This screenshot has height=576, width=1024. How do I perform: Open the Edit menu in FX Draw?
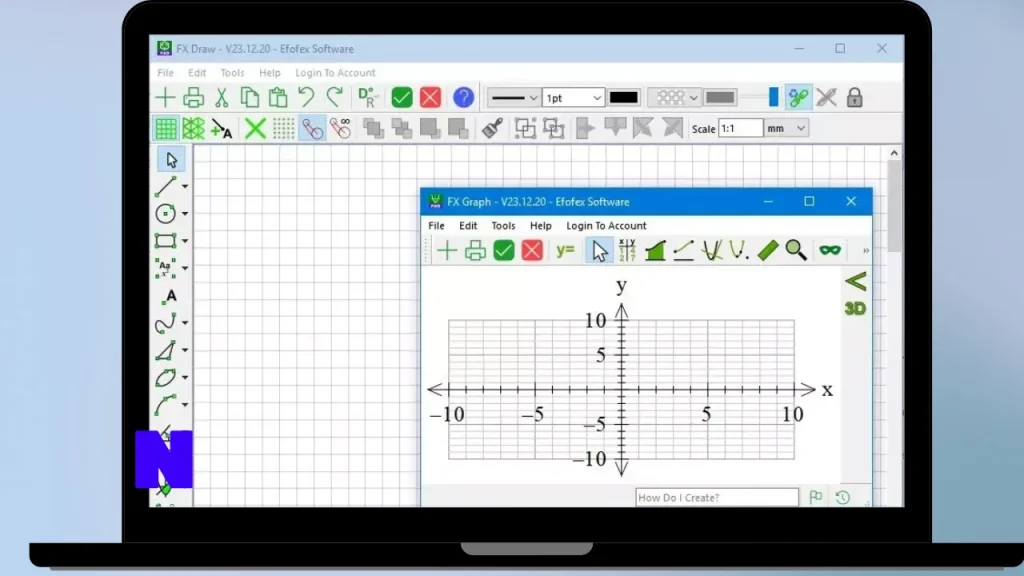[197, 72]
